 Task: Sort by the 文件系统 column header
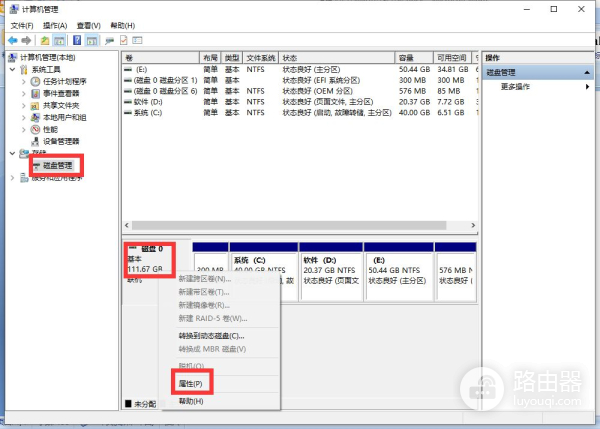(261, 58)
